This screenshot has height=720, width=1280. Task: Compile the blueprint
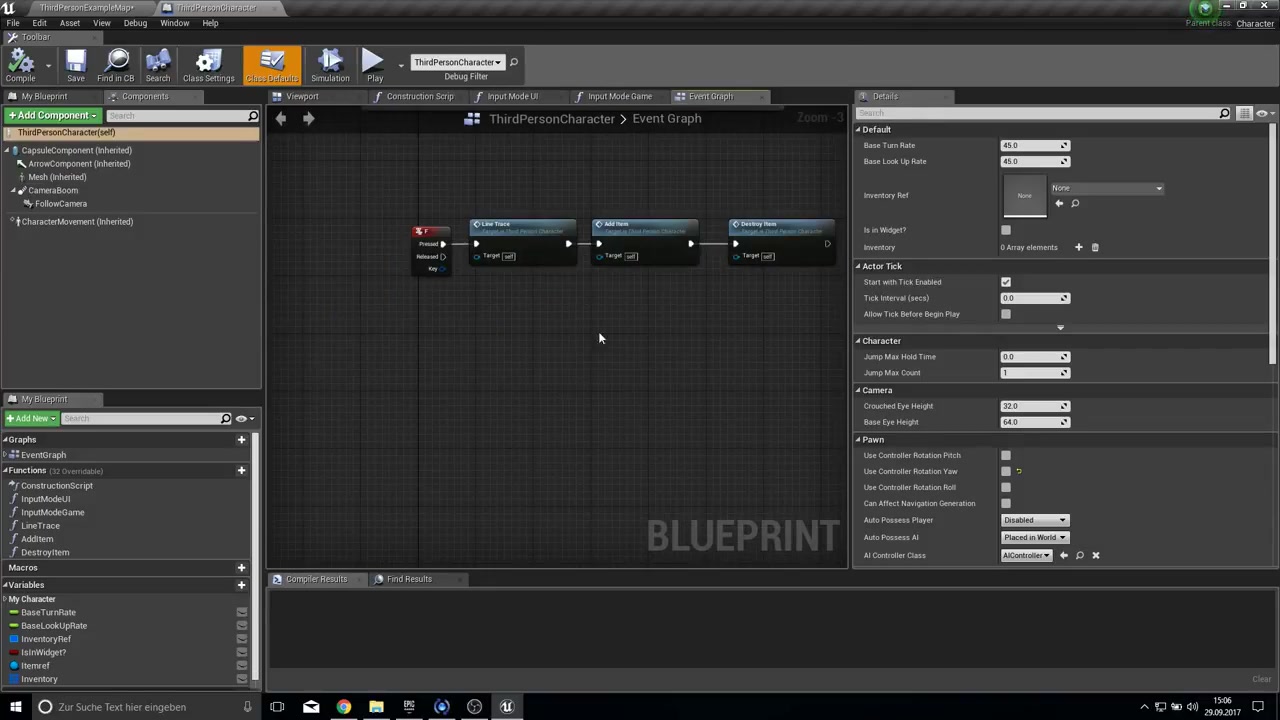point(20,66)
